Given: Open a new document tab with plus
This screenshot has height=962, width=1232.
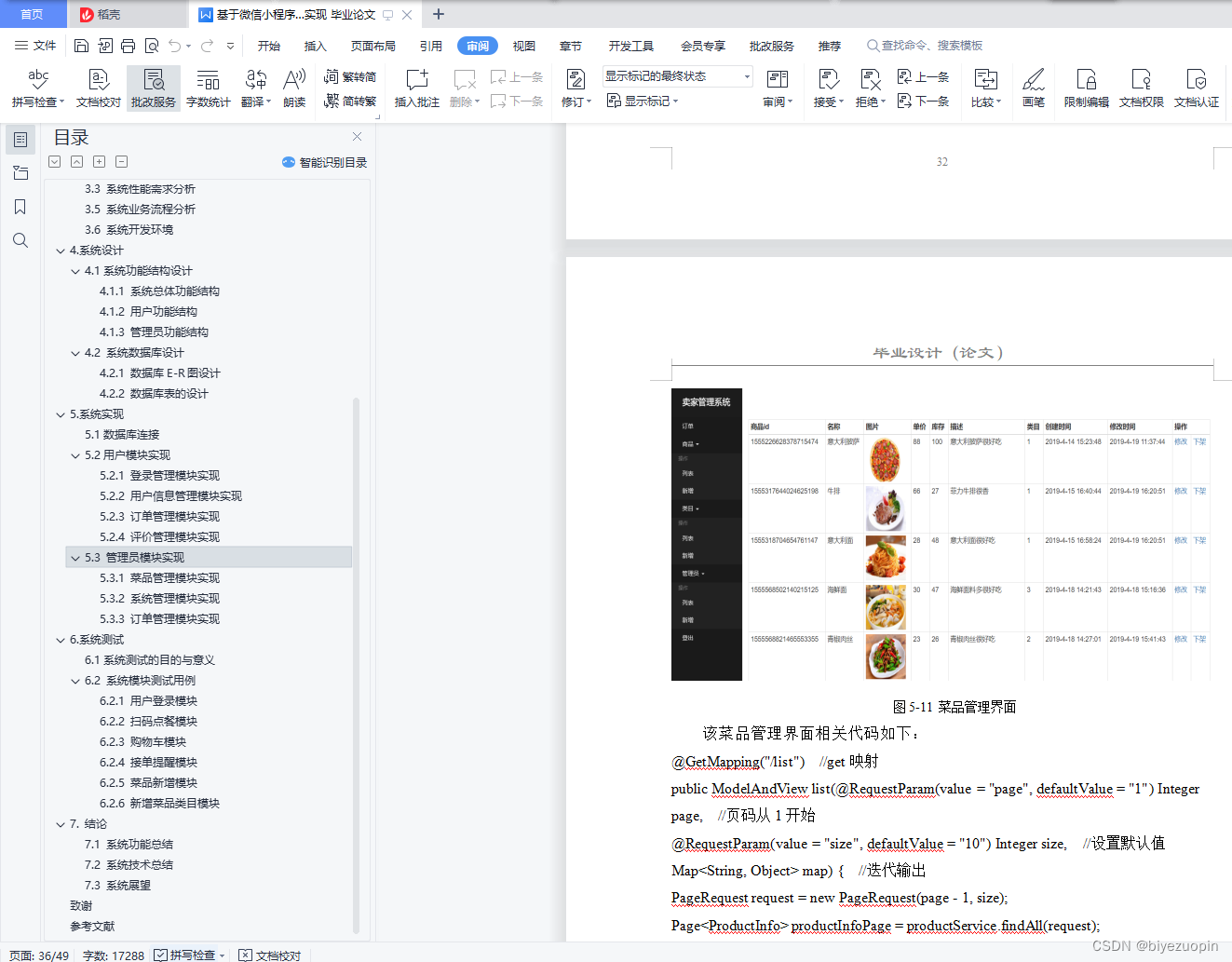Looking at the screenshot, I should [439, 14].
